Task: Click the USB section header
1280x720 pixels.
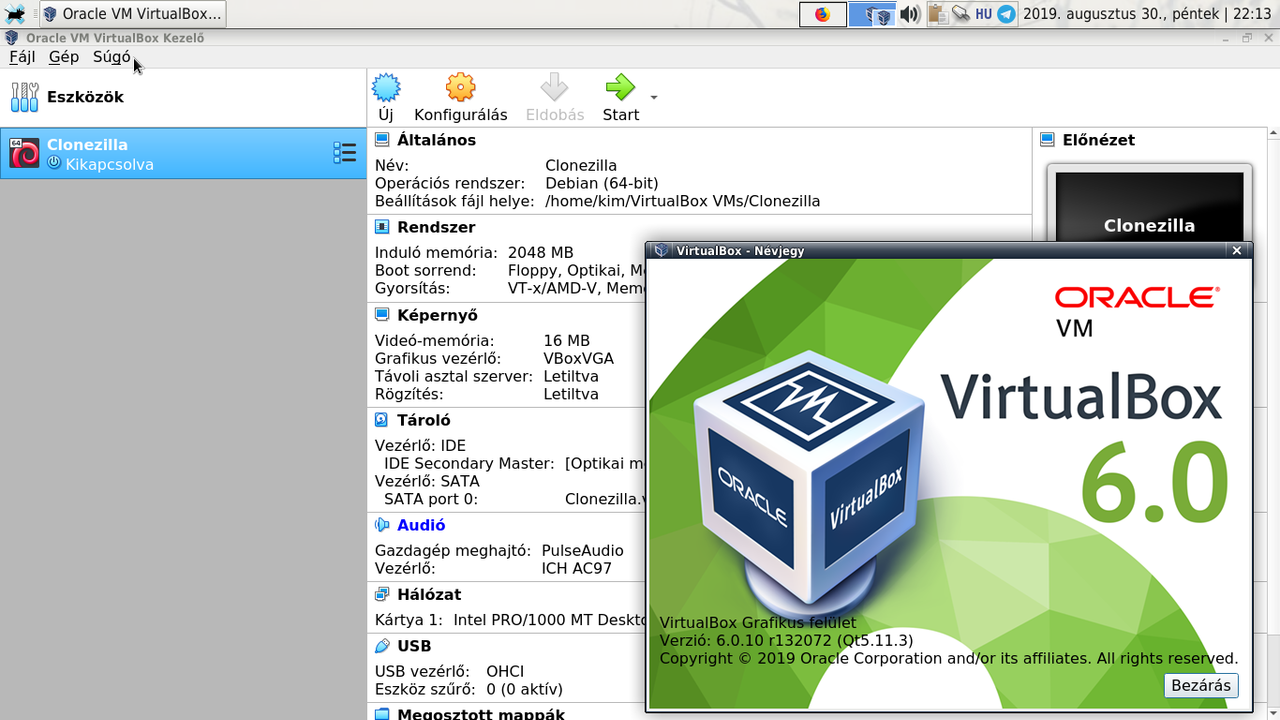Action: pyautogui.click(x=414, y=646)
